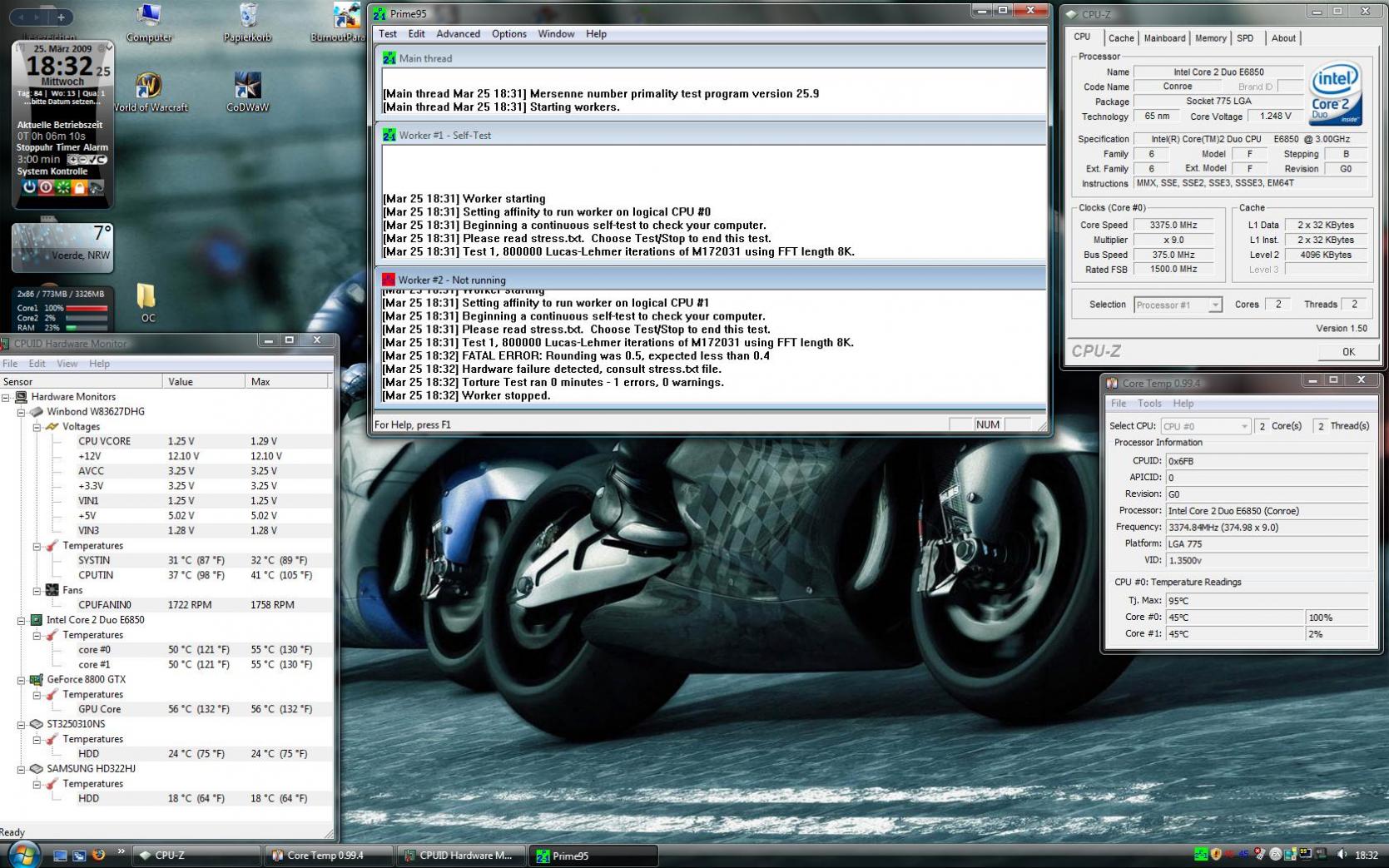Viewport: 1389px width, 868px height.
Task: Open the Processor #1 selection dropdown in CPU-Z
Action: [1178, 305]
